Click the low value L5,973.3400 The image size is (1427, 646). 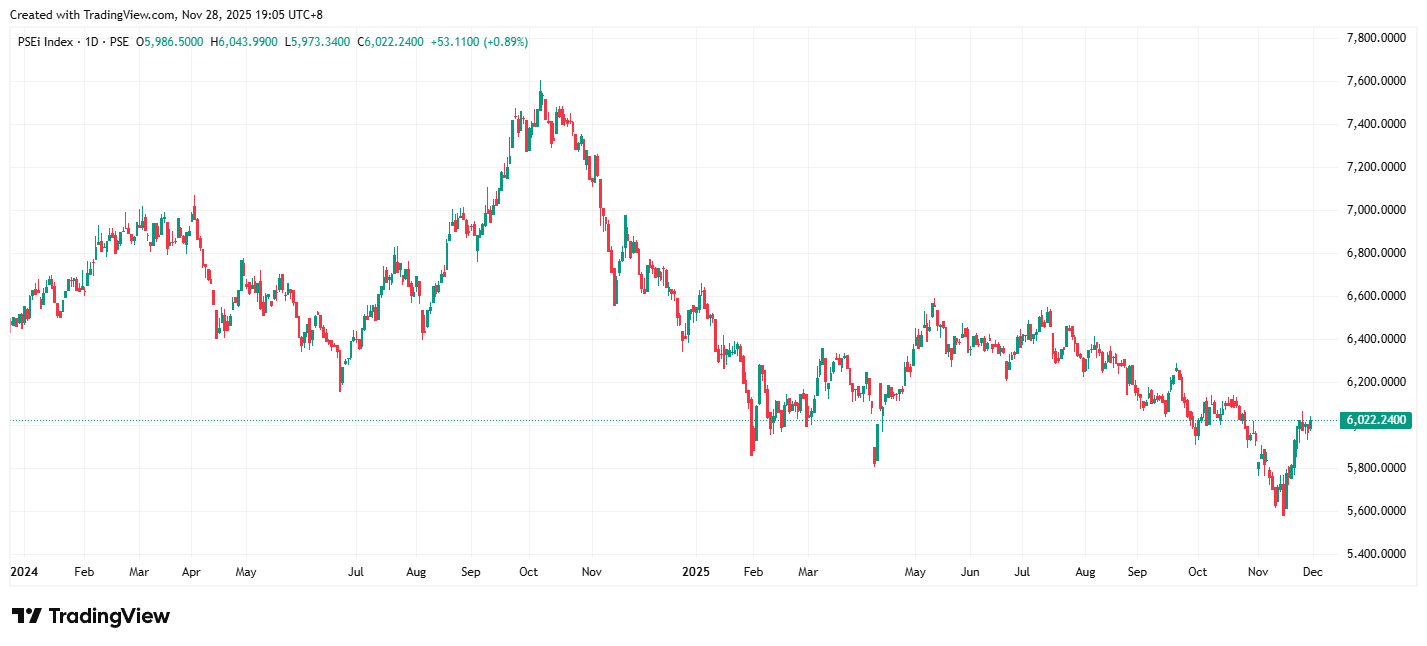(317, 42)
